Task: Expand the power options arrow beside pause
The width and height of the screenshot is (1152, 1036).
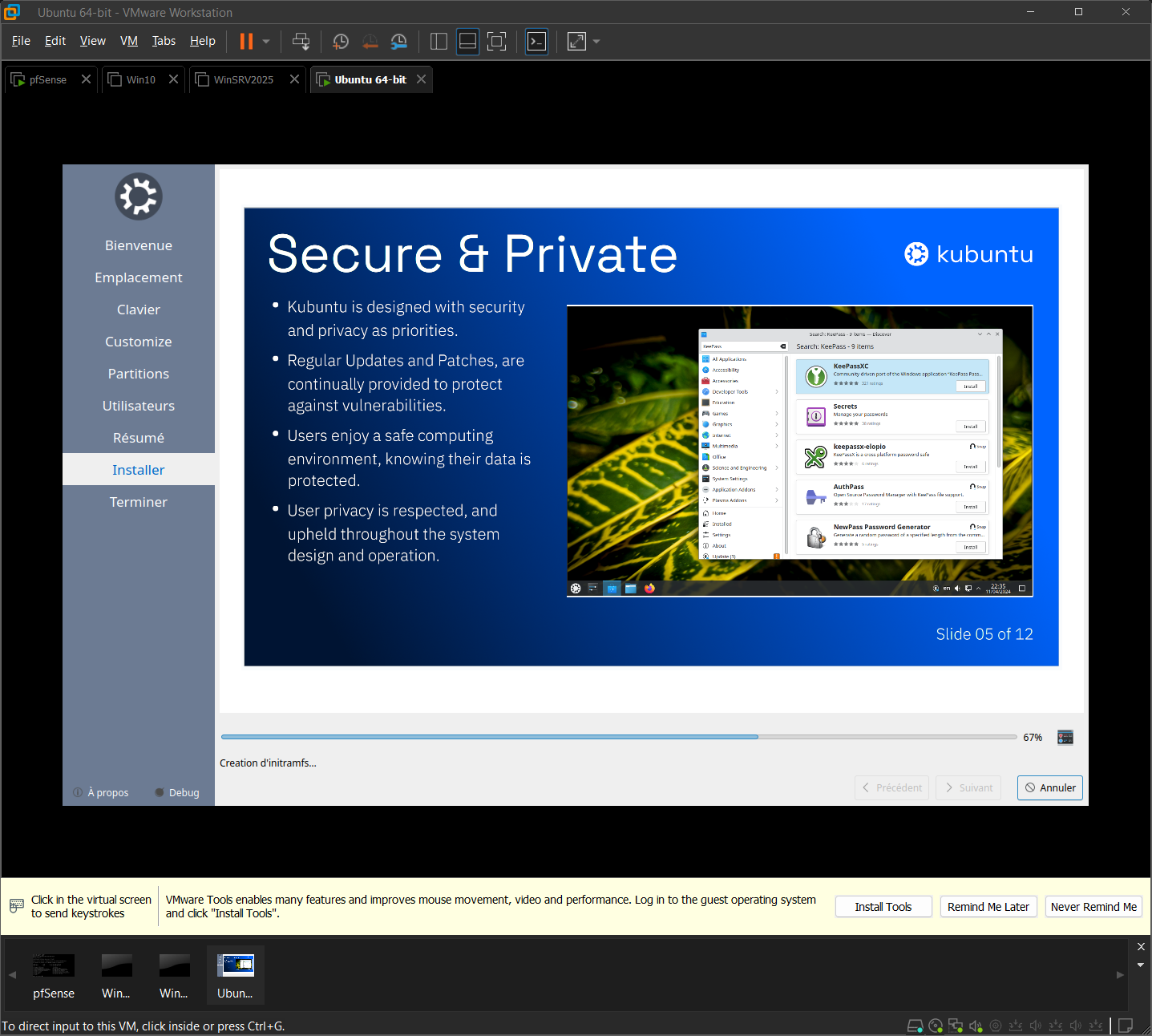Action: (x=266, y=42)
